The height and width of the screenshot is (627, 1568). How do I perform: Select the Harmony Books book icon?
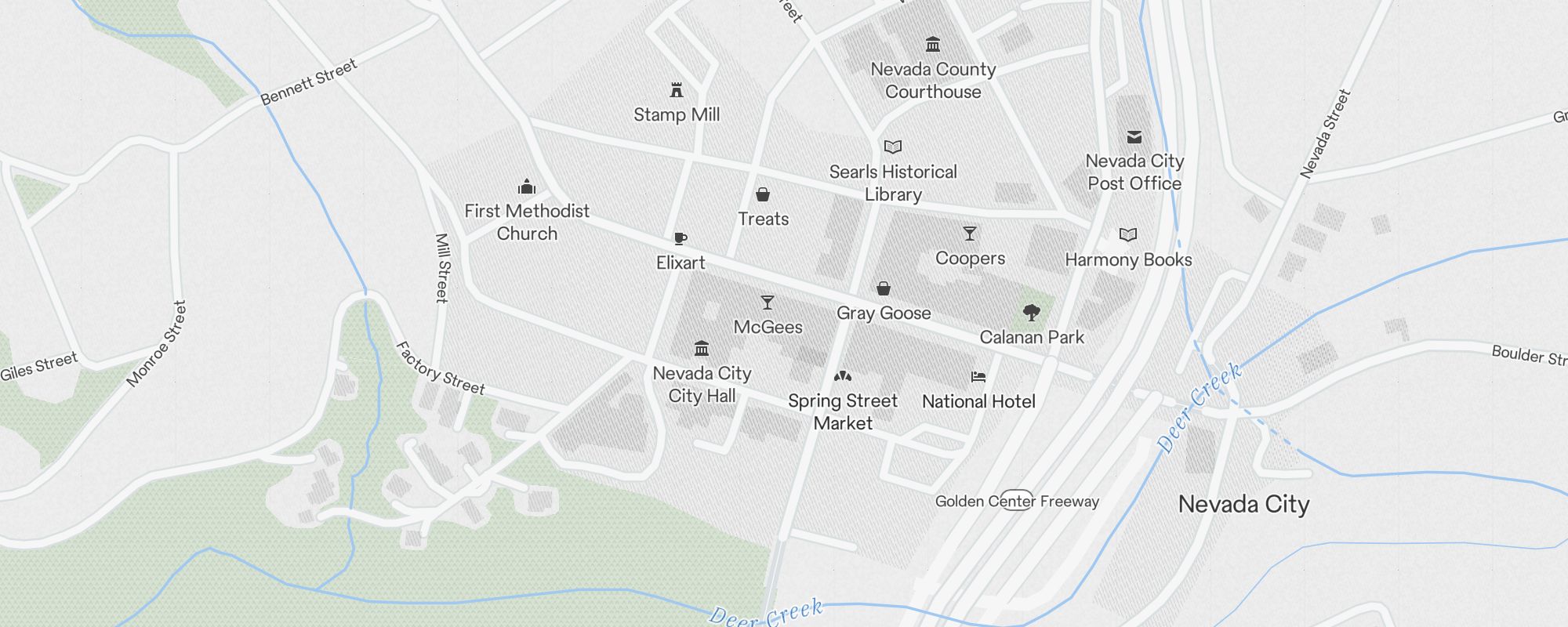pyautogui.click(x=1128, y=234)
